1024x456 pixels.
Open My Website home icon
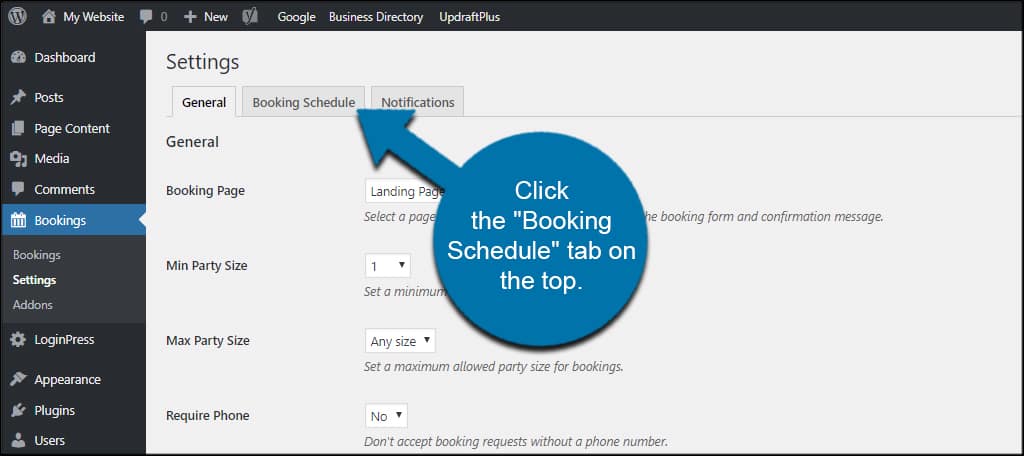(49, 17)
